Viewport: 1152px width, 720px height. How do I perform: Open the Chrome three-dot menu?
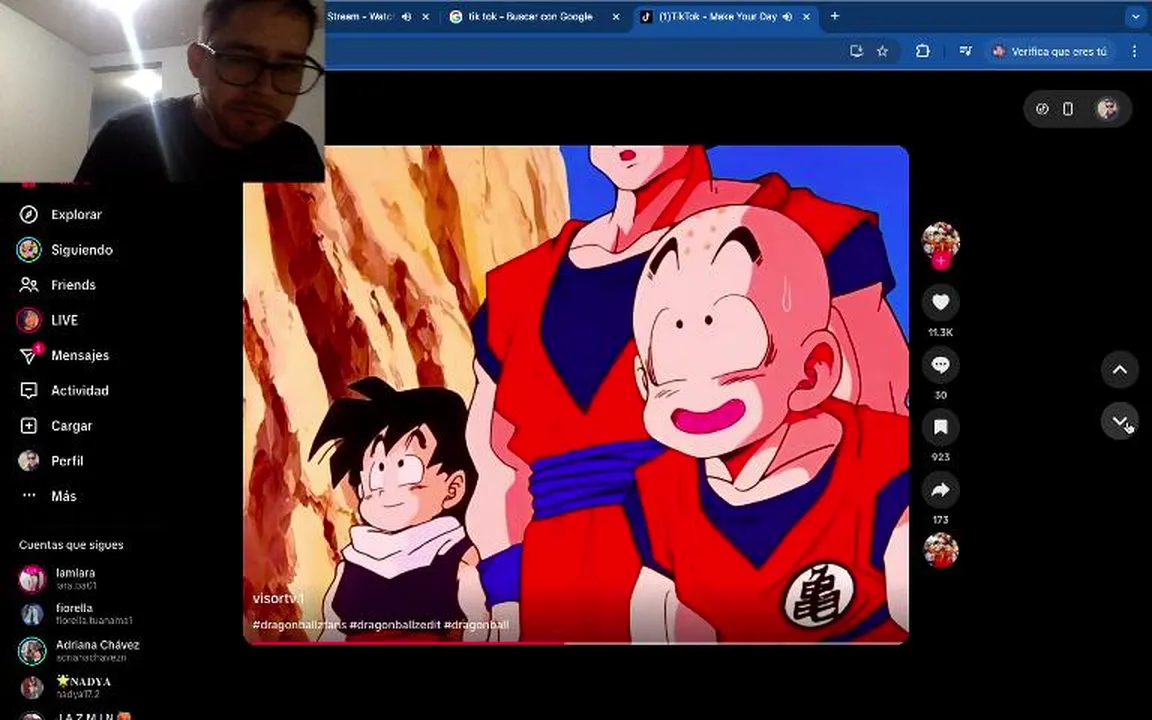(1134, 51)
